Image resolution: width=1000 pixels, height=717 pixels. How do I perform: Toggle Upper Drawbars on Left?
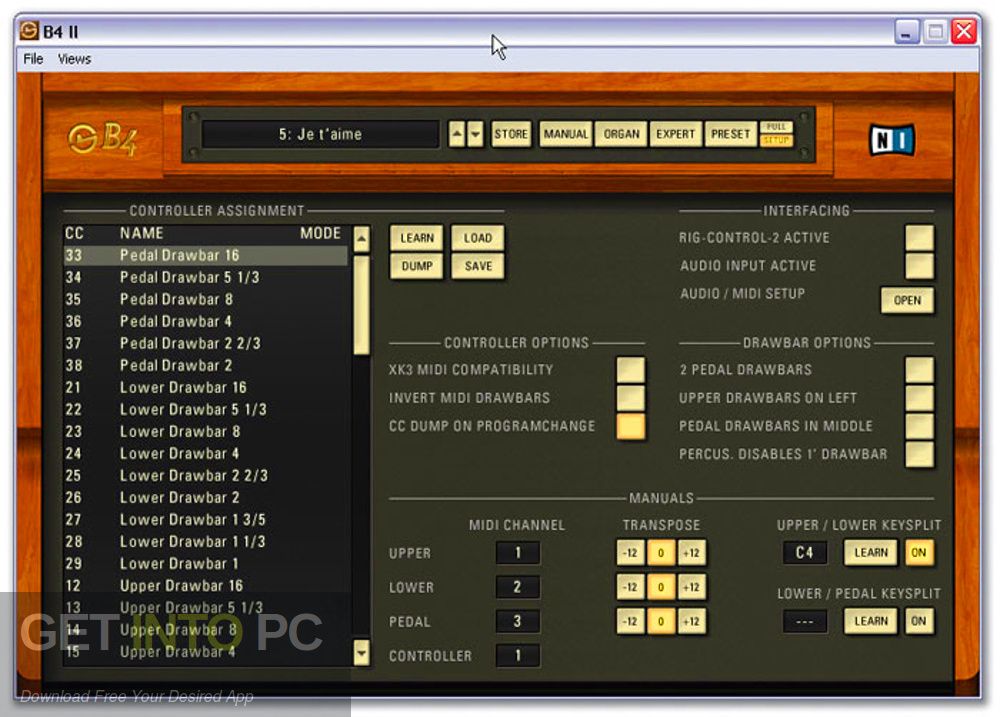click(920, 397)
